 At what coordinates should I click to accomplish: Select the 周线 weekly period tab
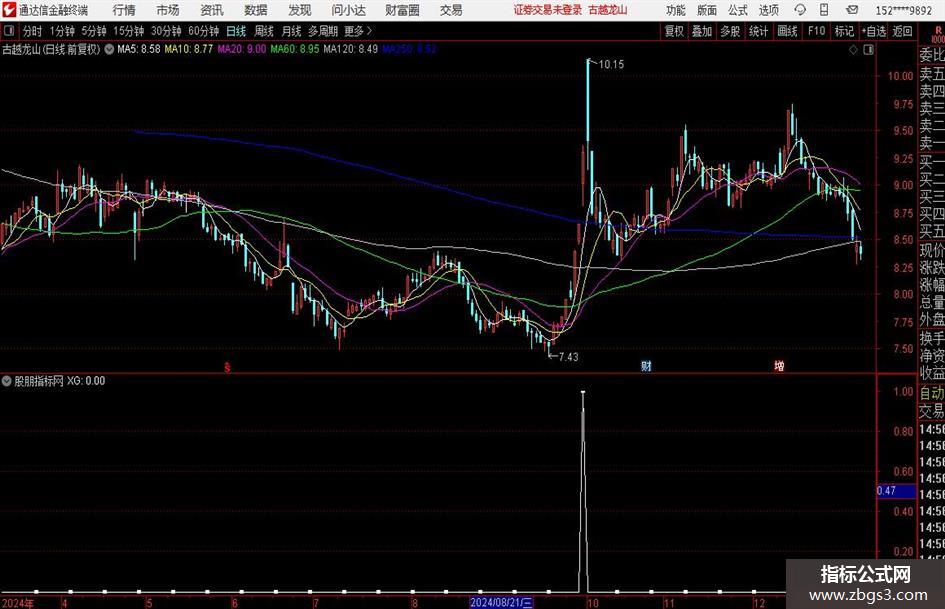[x=263, y=31]
